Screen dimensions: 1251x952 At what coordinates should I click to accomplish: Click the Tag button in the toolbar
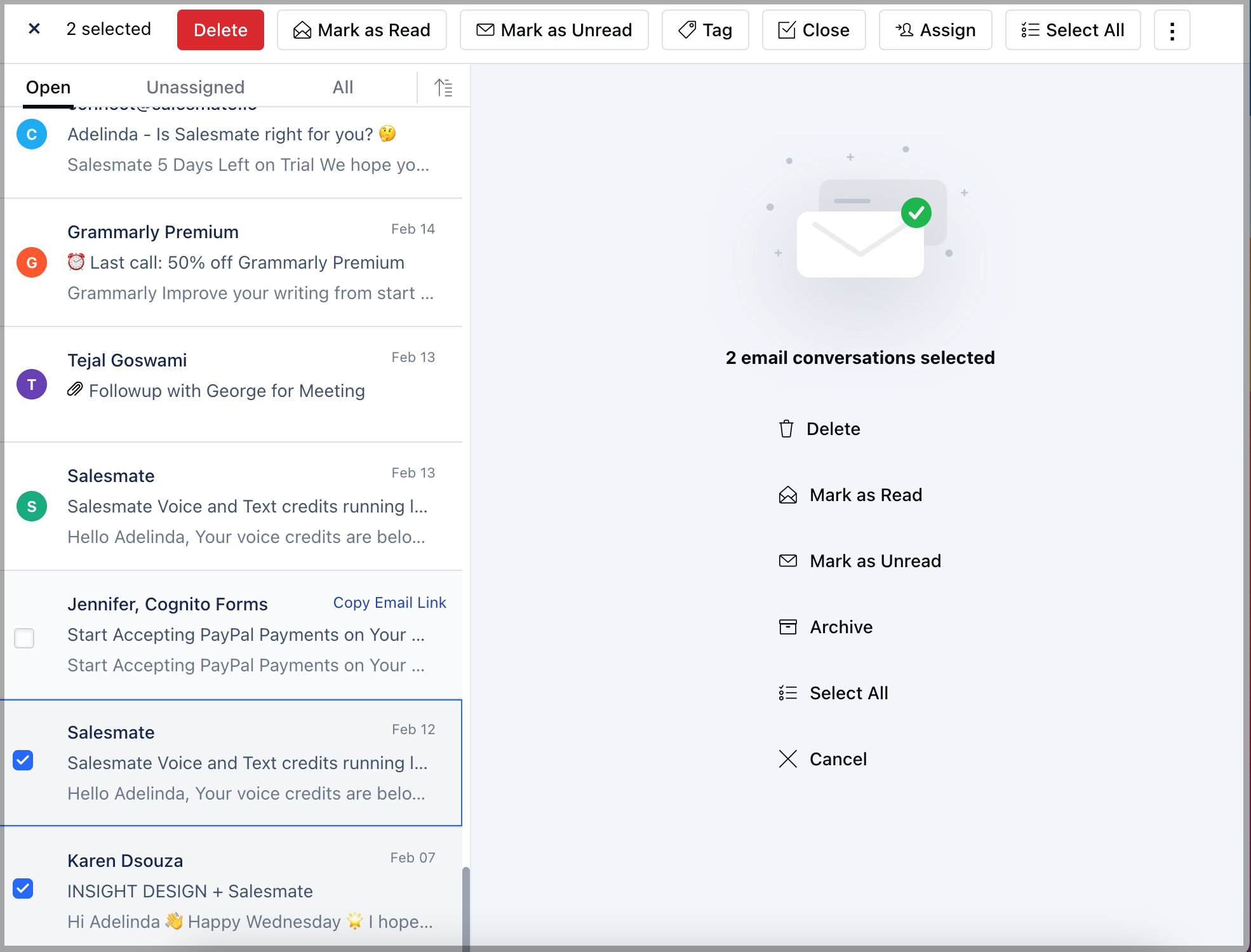[x=705, y=30]
